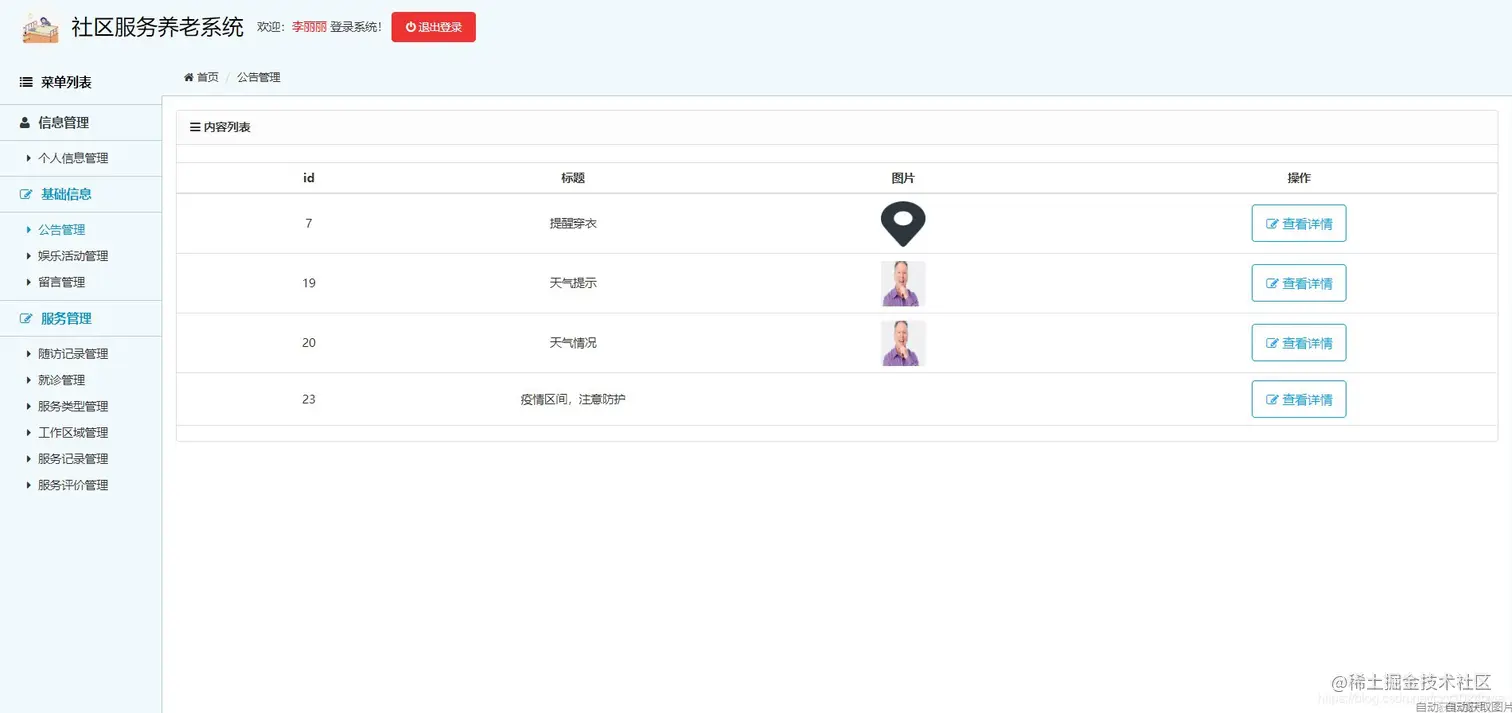Screen dimensions: 1512x713
Task: Click the map pin image for 提醒穿衣
Action: click(x=903, y=224)
